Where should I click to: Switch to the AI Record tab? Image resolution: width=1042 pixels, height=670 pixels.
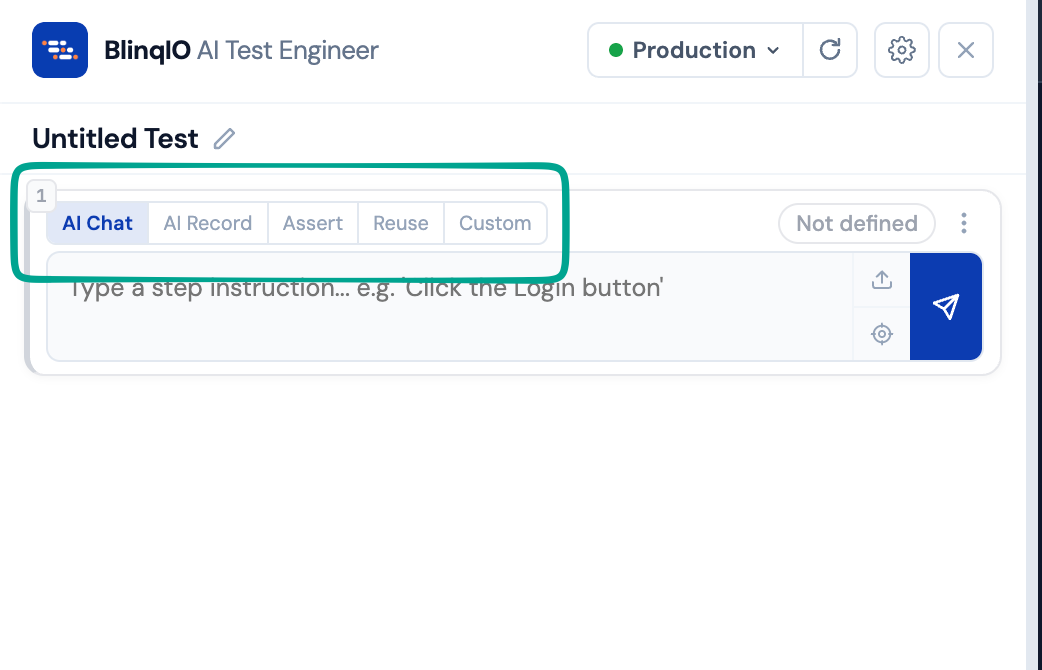pyautogui.click(x=207, y=223)
